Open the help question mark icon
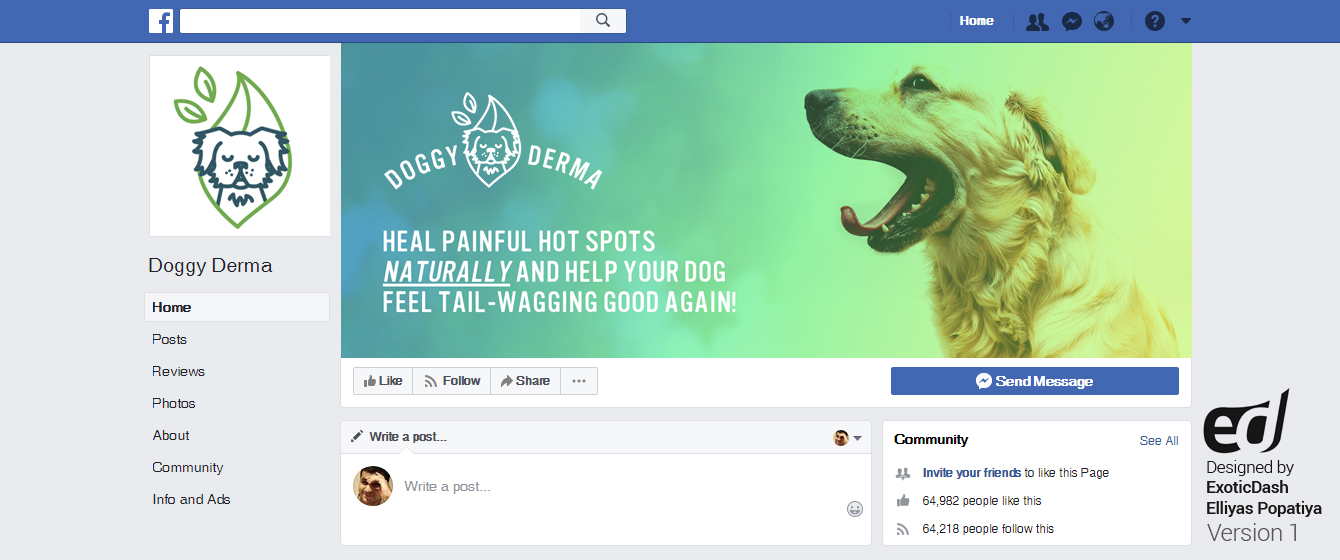Screen dimensions: 1340x560 (1155, 21)
